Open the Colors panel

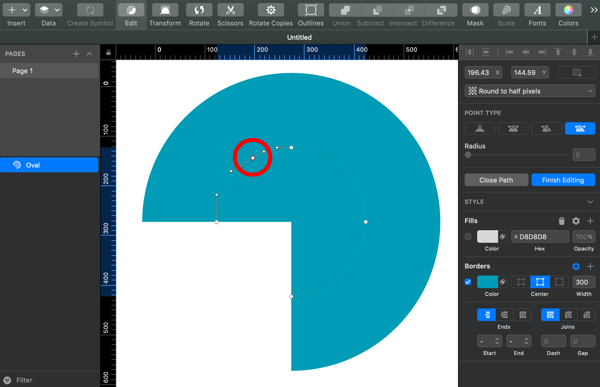coord(568,10)
